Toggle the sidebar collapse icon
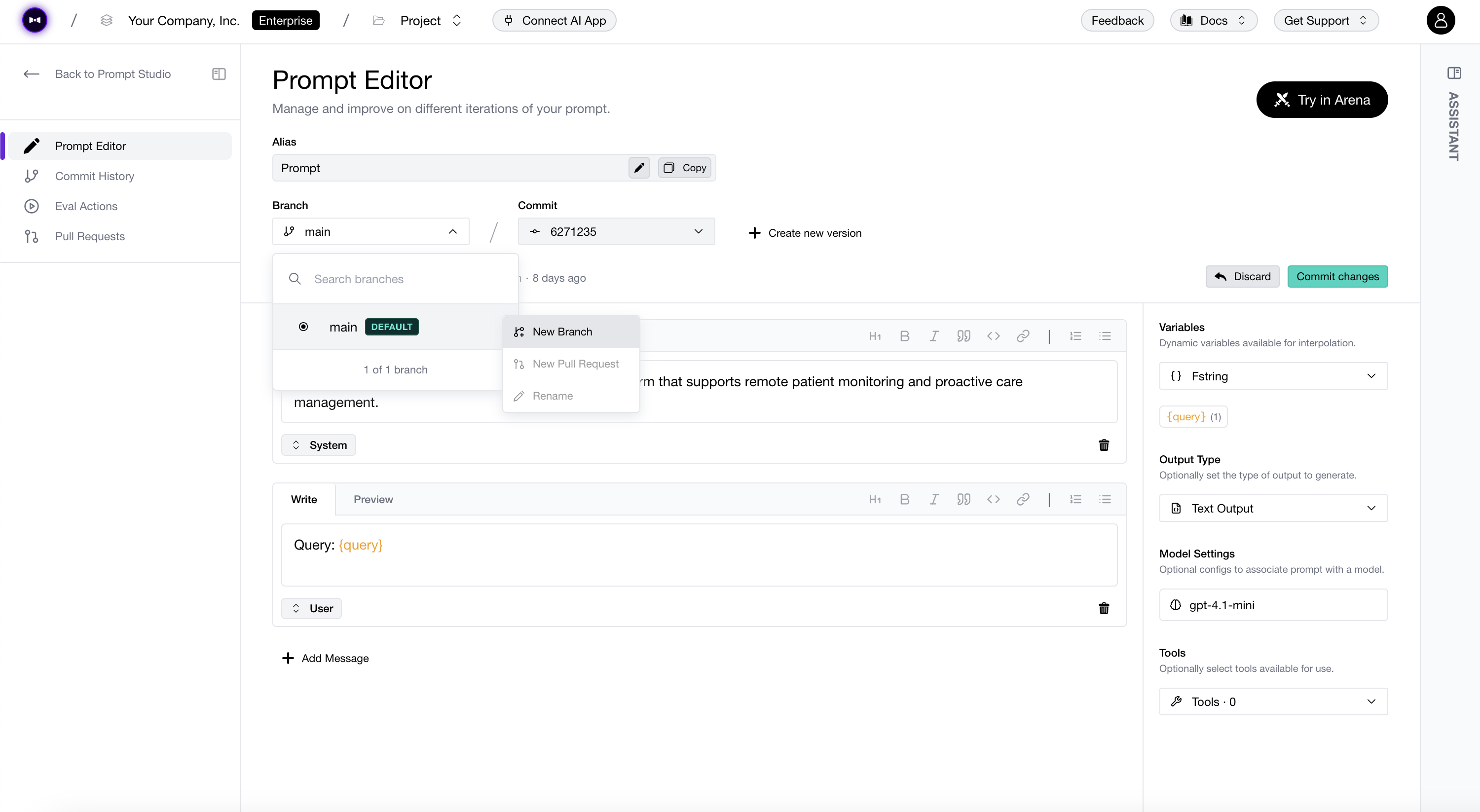The width and height of the screenshot is (1480, 812). 219,74
